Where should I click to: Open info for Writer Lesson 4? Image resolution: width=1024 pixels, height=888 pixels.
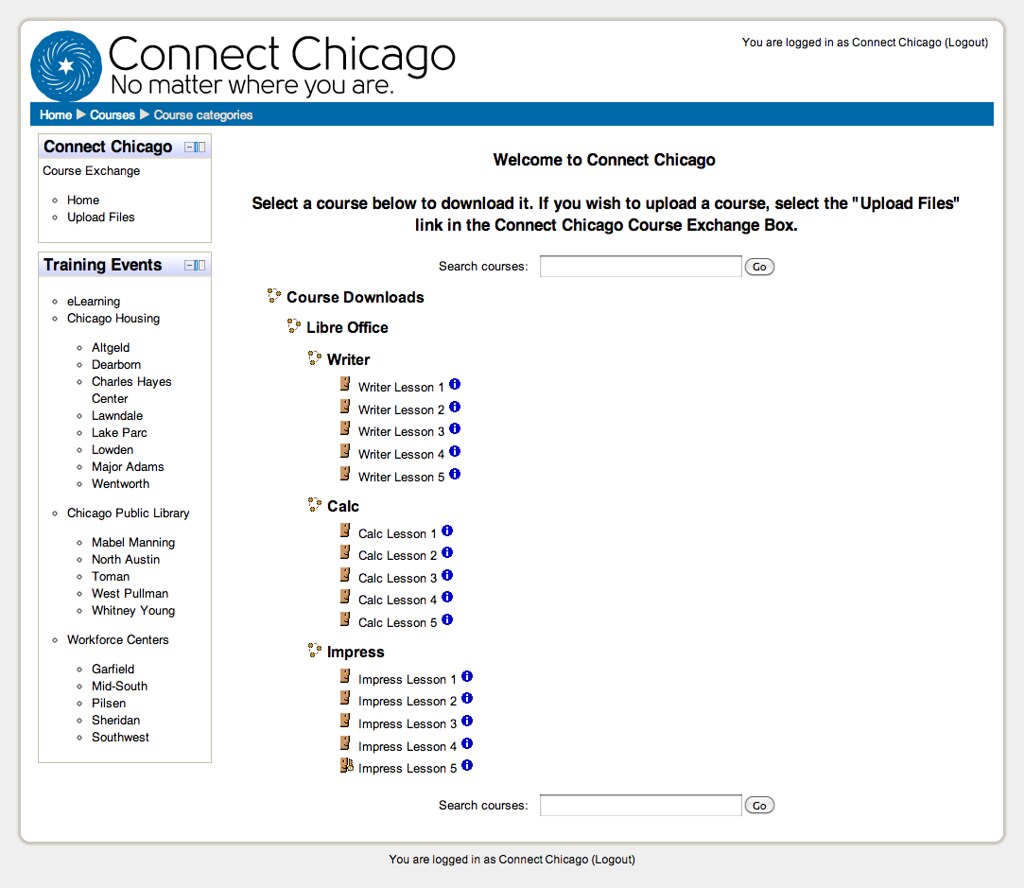pos(455,451)
